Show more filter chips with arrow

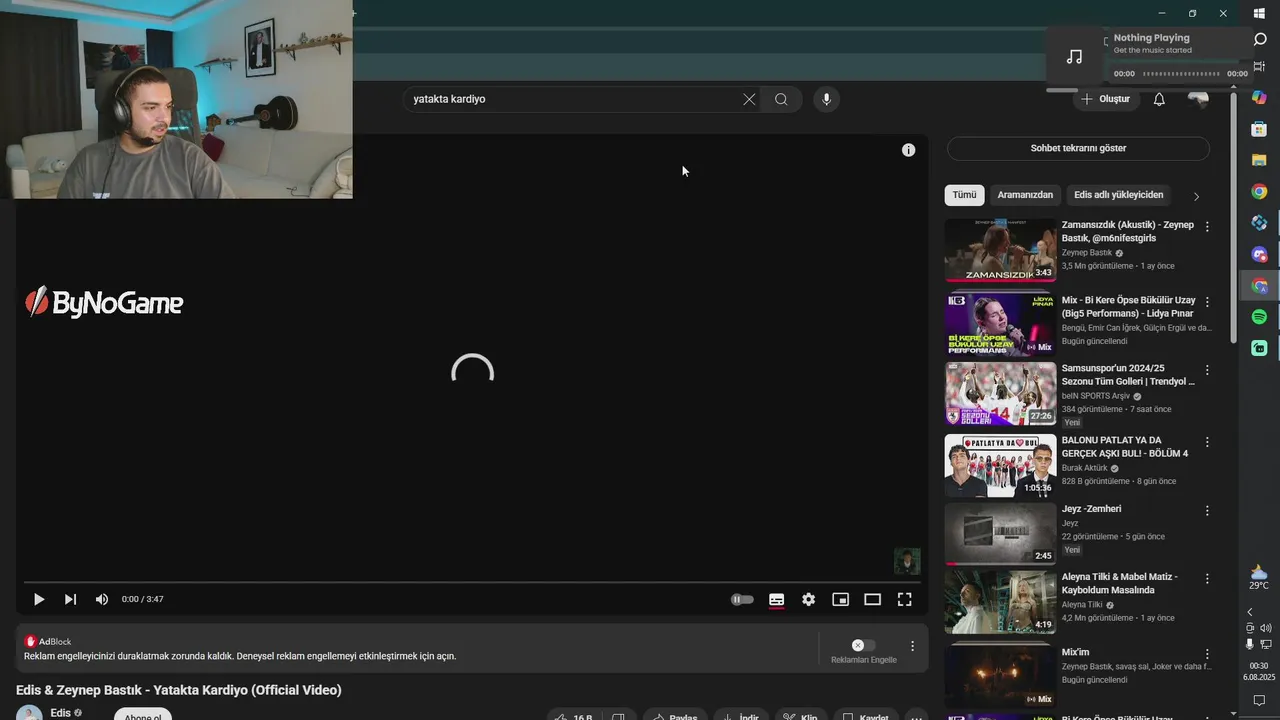click(1196, 196)
